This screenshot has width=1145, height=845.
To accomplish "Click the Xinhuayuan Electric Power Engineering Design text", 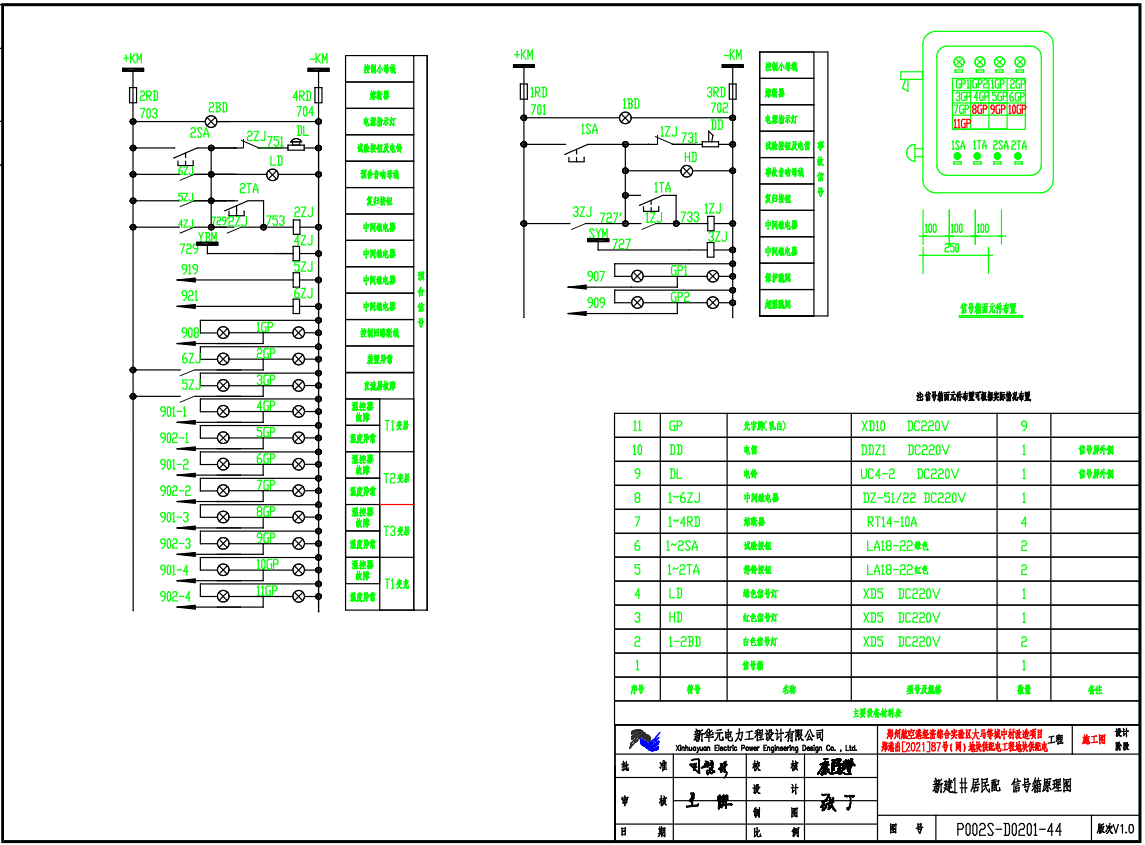I will point(766,749).
